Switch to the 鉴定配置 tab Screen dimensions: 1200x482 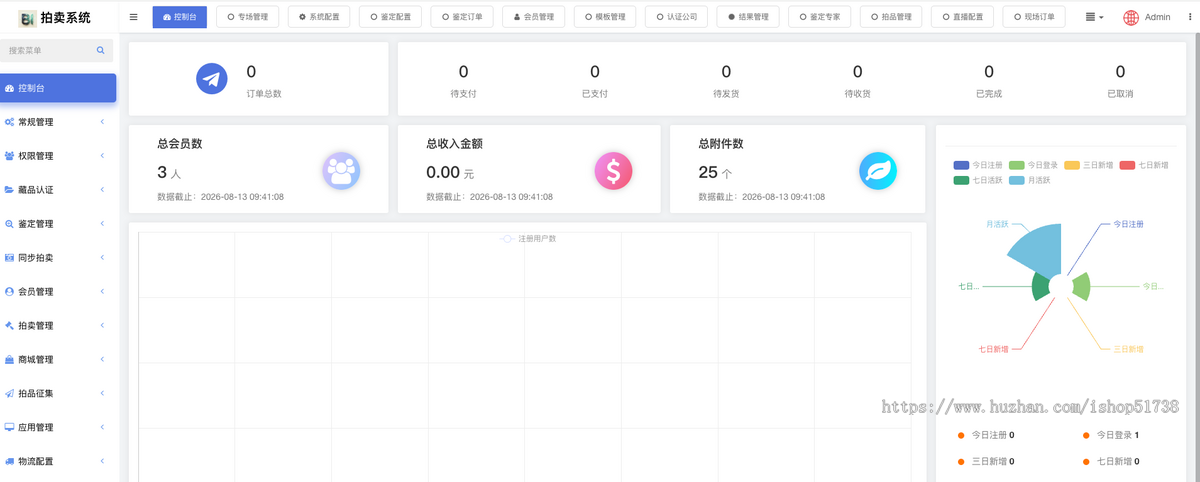[391, 17]
